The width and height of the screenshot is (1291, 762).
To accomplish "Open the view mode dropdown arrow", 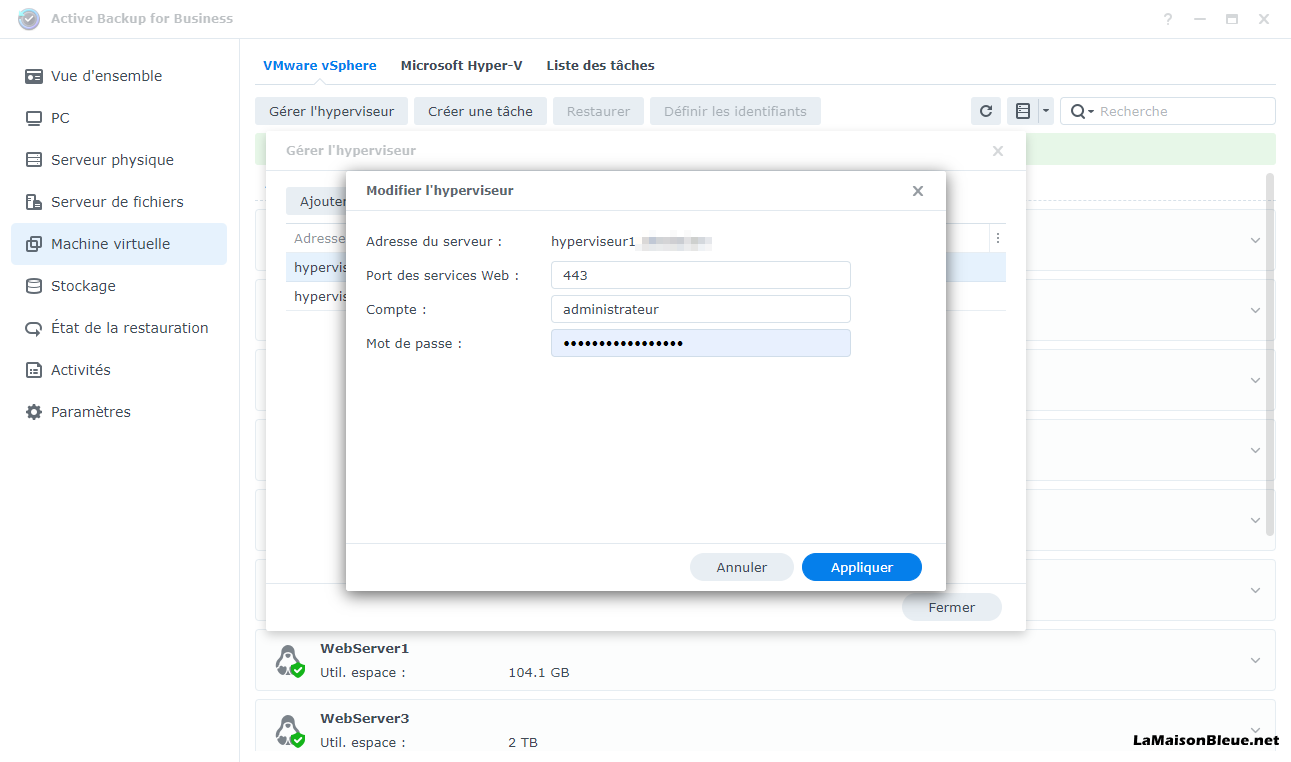I will pos(1045,111).
